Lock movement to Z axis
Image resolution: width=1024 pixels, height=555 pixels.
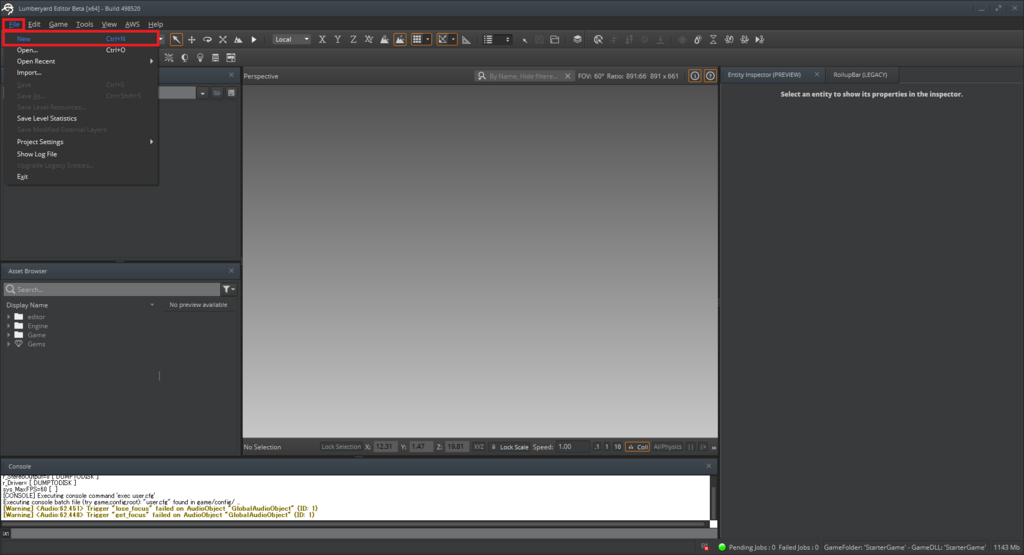coord(353,40)
